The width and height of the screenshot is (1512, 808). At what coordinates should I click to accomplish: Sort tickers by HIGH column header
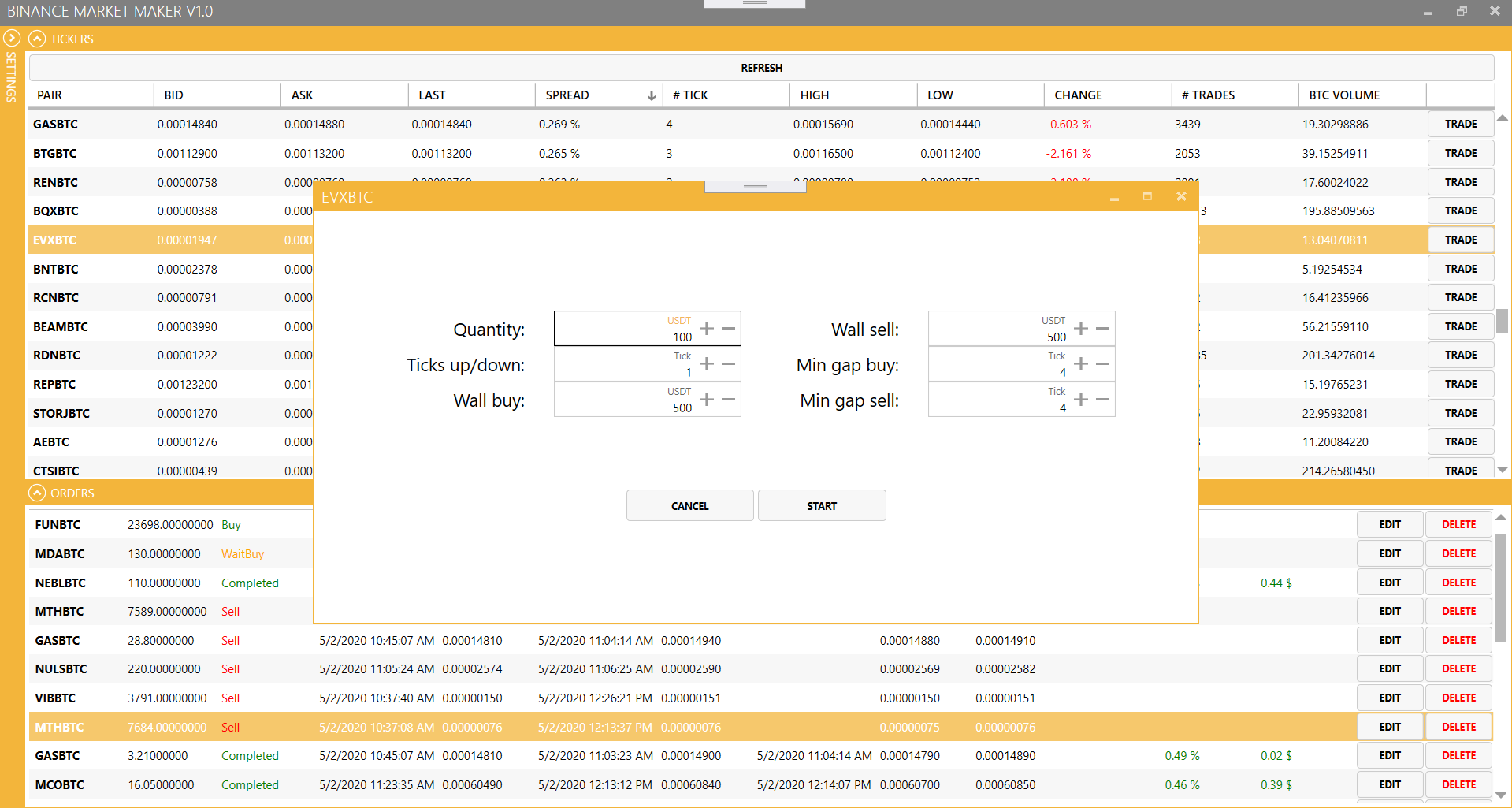coord(853,95)
